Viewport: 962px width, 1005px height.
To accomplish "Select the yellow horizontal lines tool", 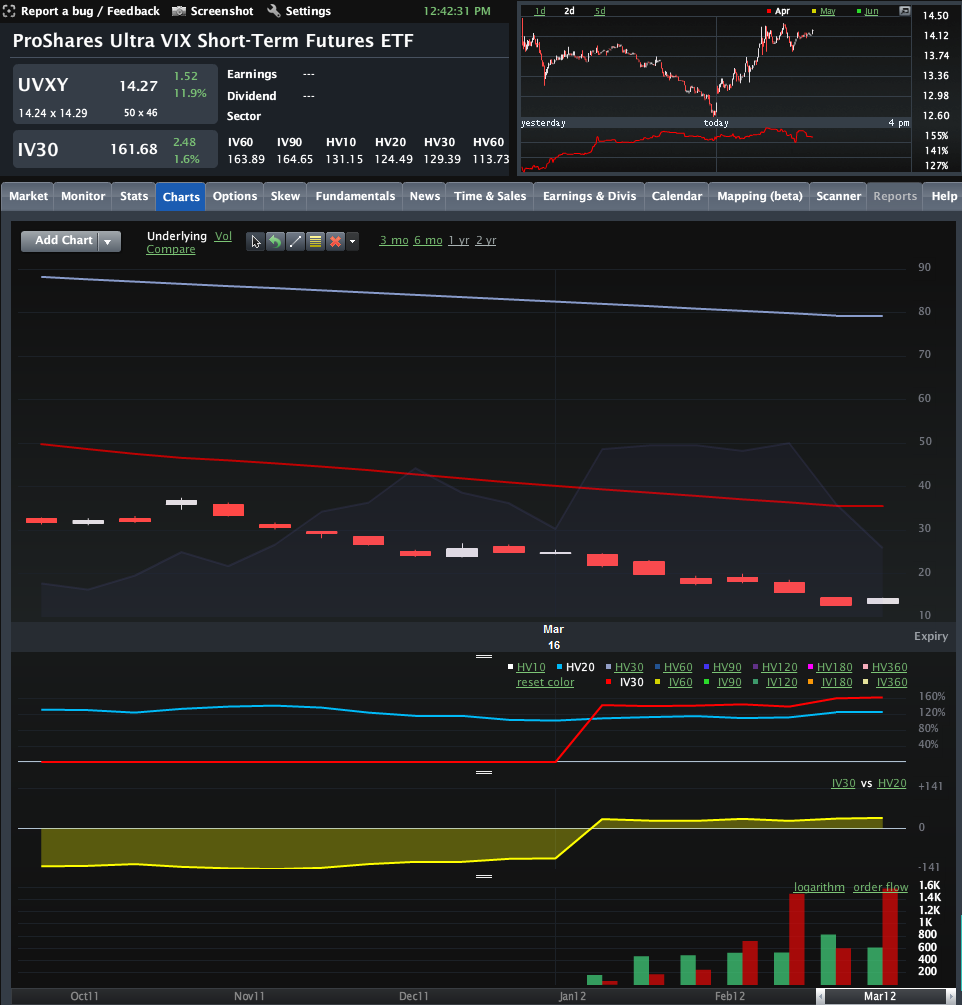I will [x=315, y=242].
